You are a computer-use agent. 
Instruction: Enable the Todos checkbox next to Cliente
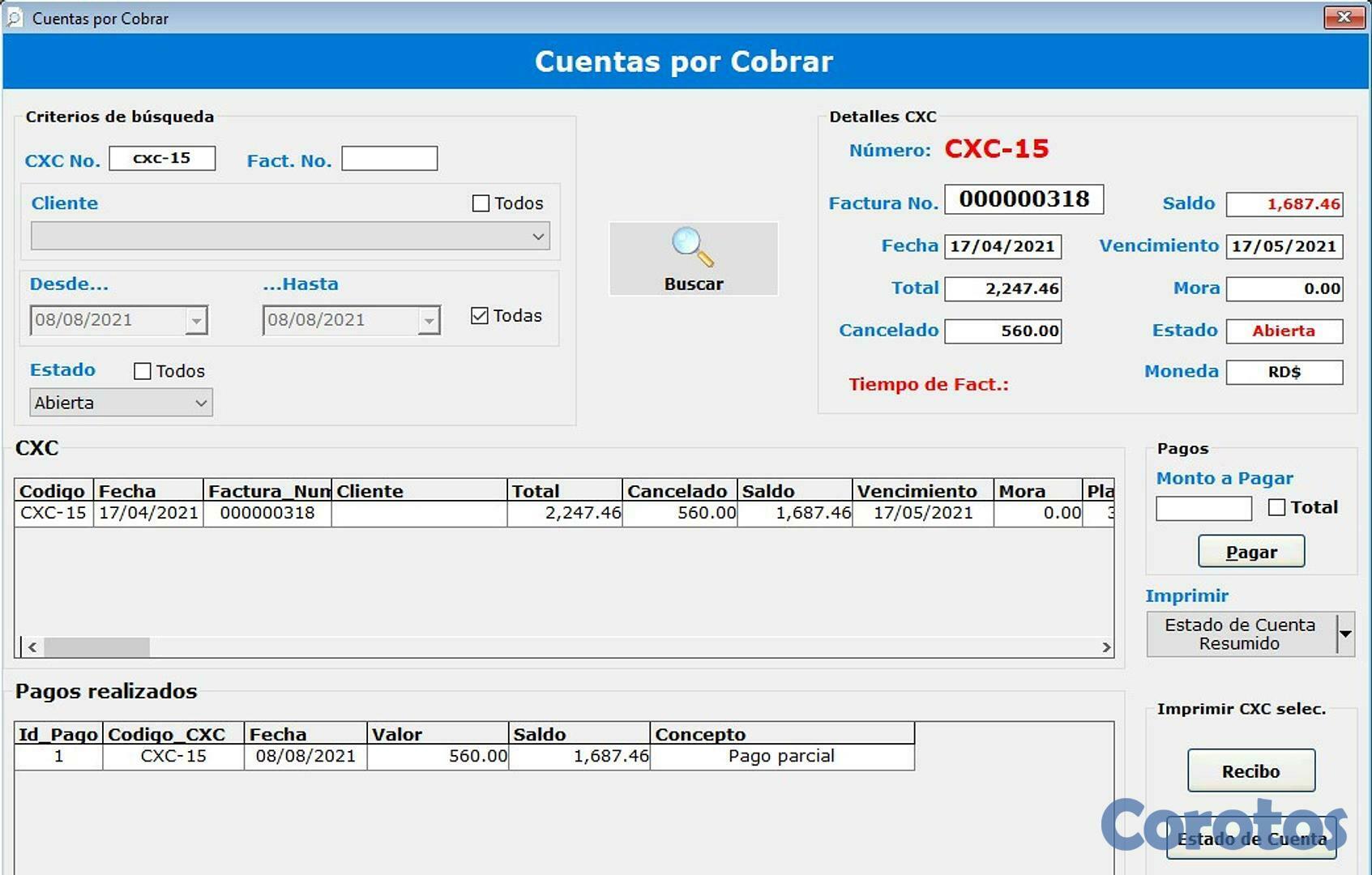click(481, 203)
